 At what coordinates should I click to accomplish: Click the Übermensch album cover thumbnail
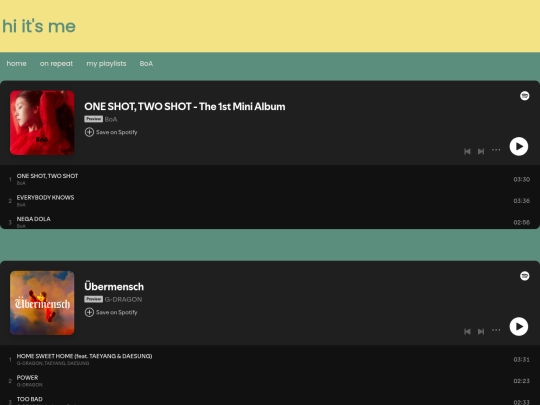point(42,303)
